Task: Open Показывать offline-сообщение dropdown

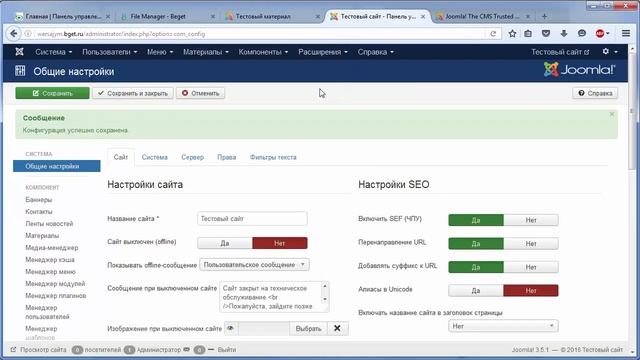Action: tap(254, 264)
